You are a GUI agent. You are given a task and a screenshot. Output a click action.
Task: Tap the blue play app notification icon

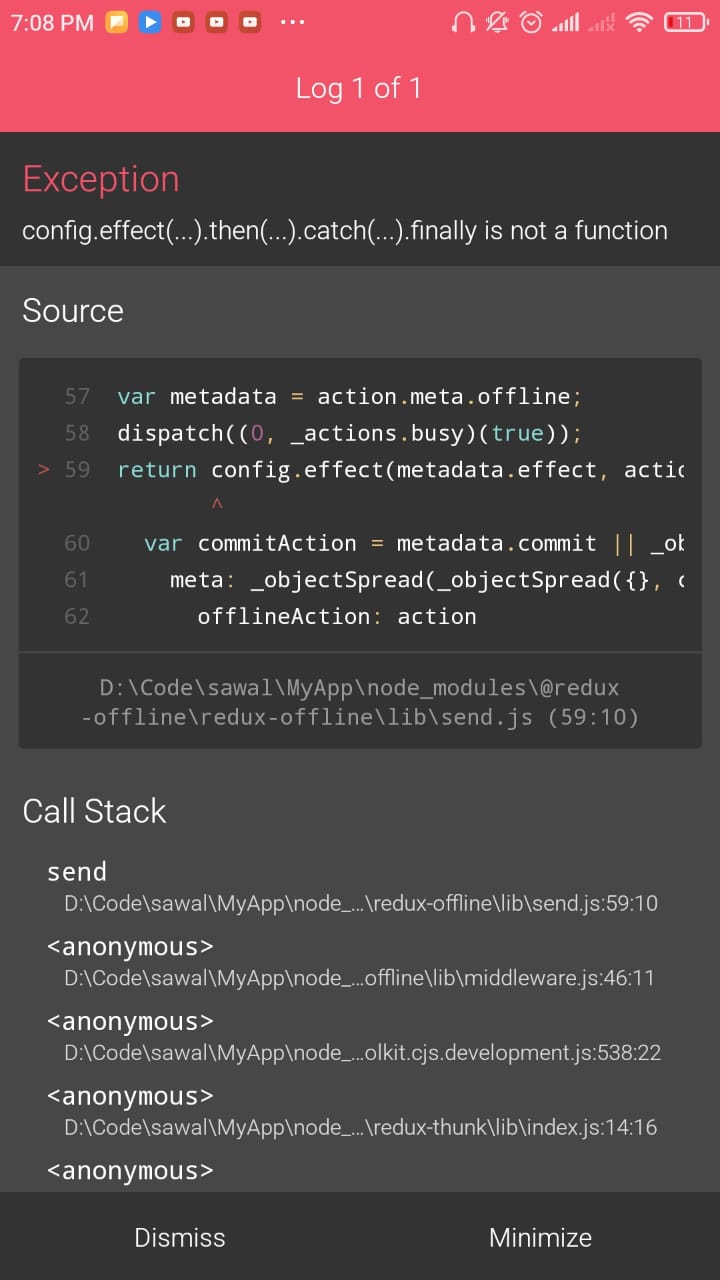[x=149, y=21]
